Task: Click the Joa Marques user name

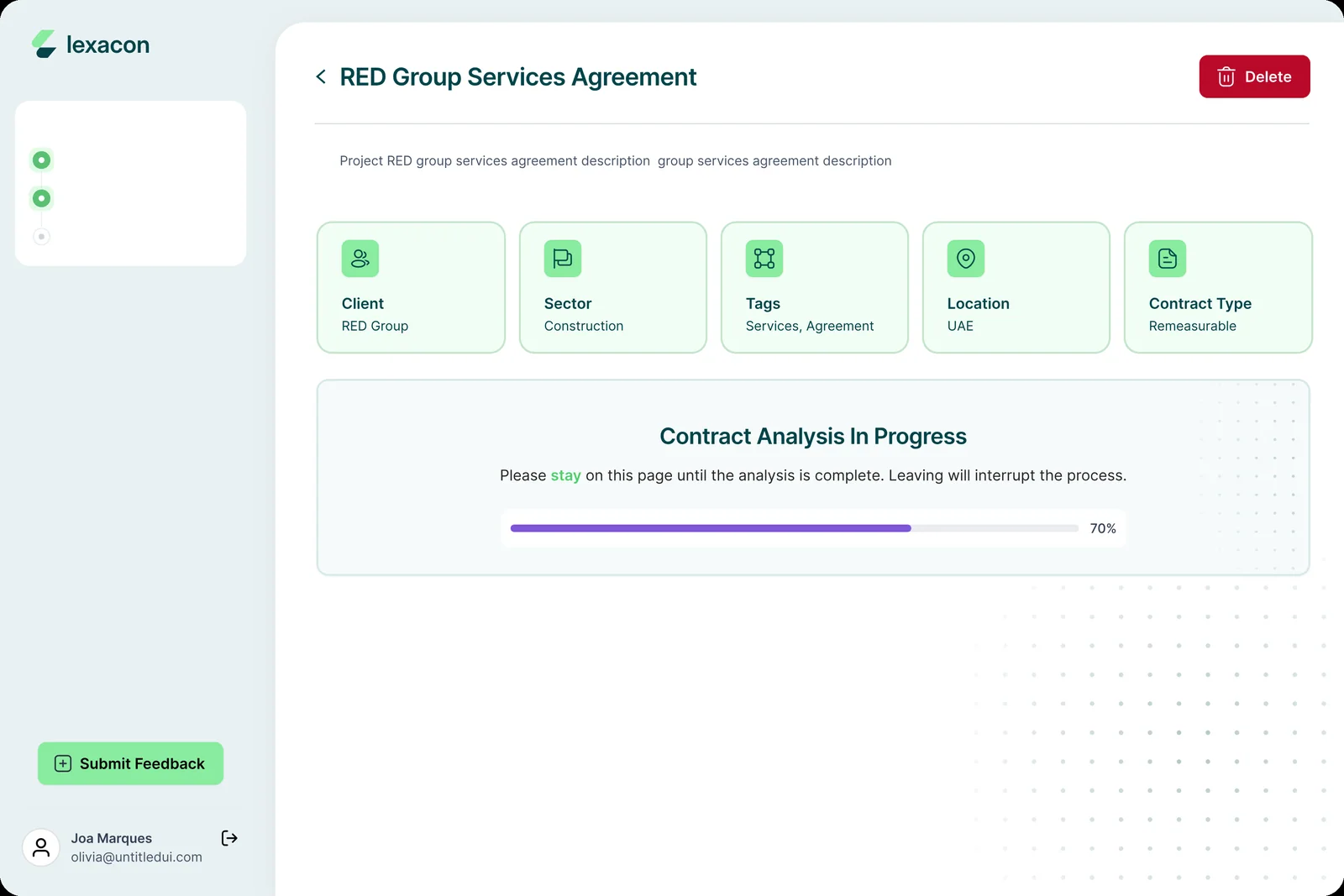Action: click(x=112, y=838)
